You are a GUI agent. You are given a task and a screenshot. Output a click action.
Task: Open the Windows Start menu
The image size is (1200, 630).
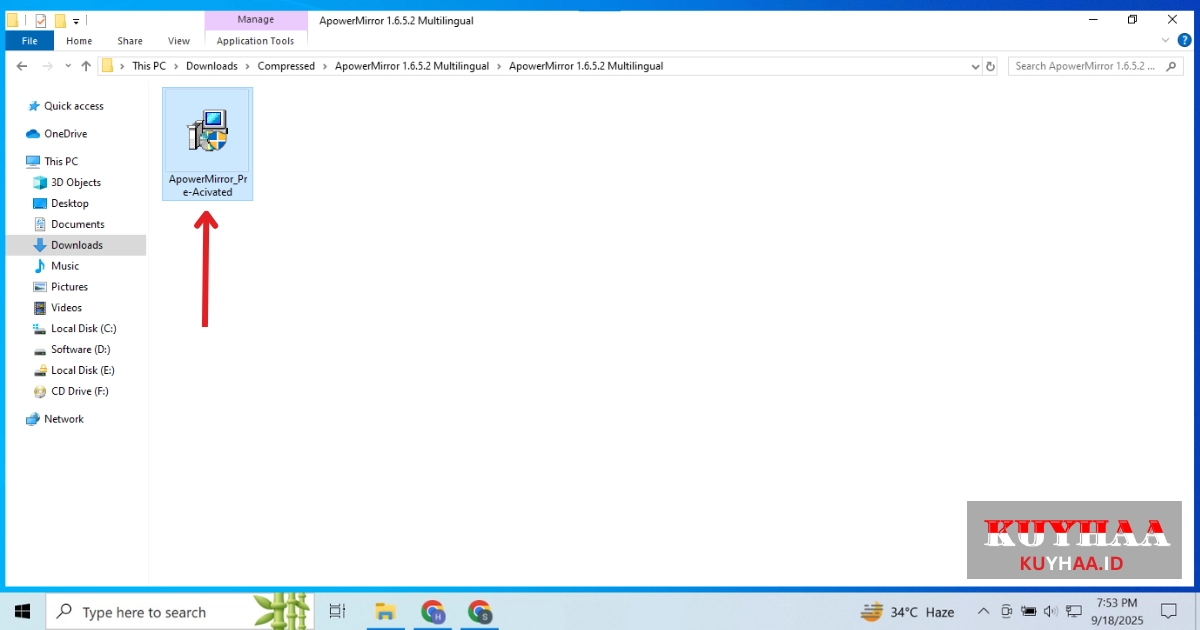22,611
